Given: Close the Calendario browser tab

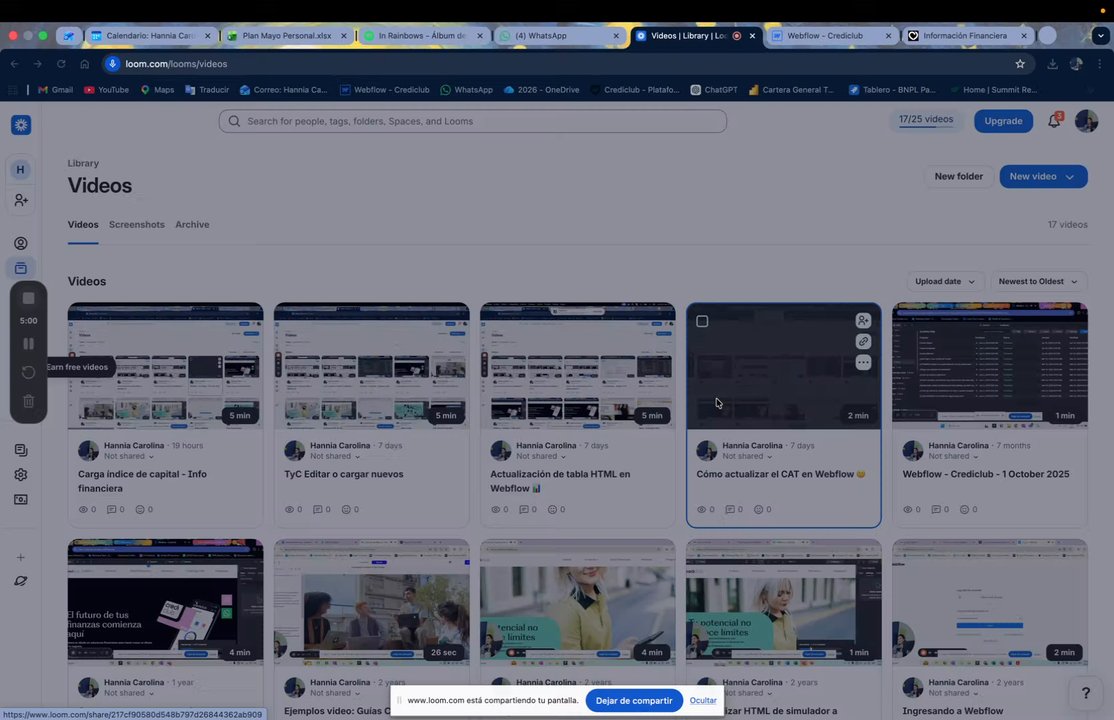Looking at the screenshot, I should (x=207, y=36).
